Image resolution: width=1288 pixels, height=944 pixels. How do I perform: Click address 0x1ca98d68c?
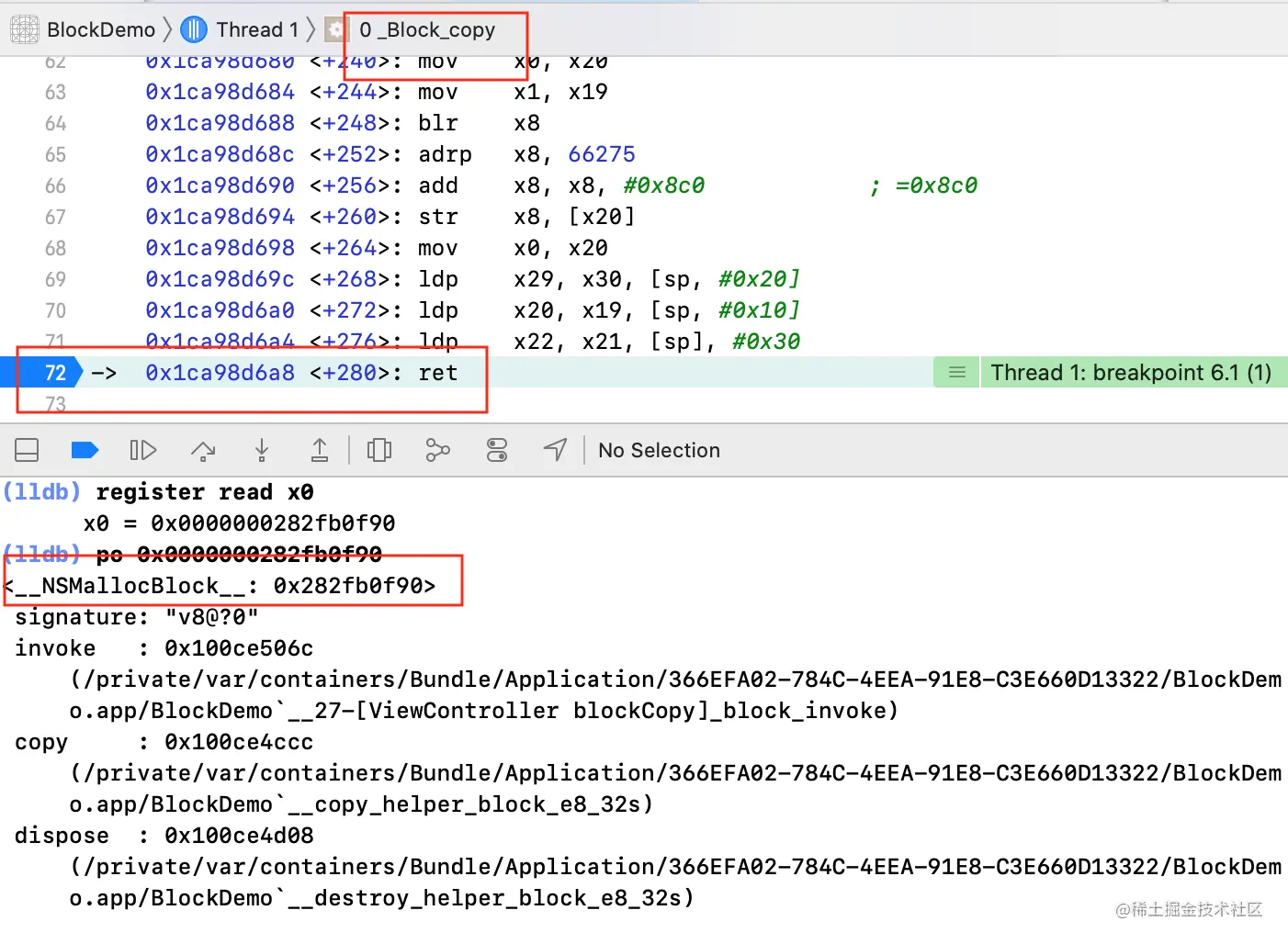220,154
